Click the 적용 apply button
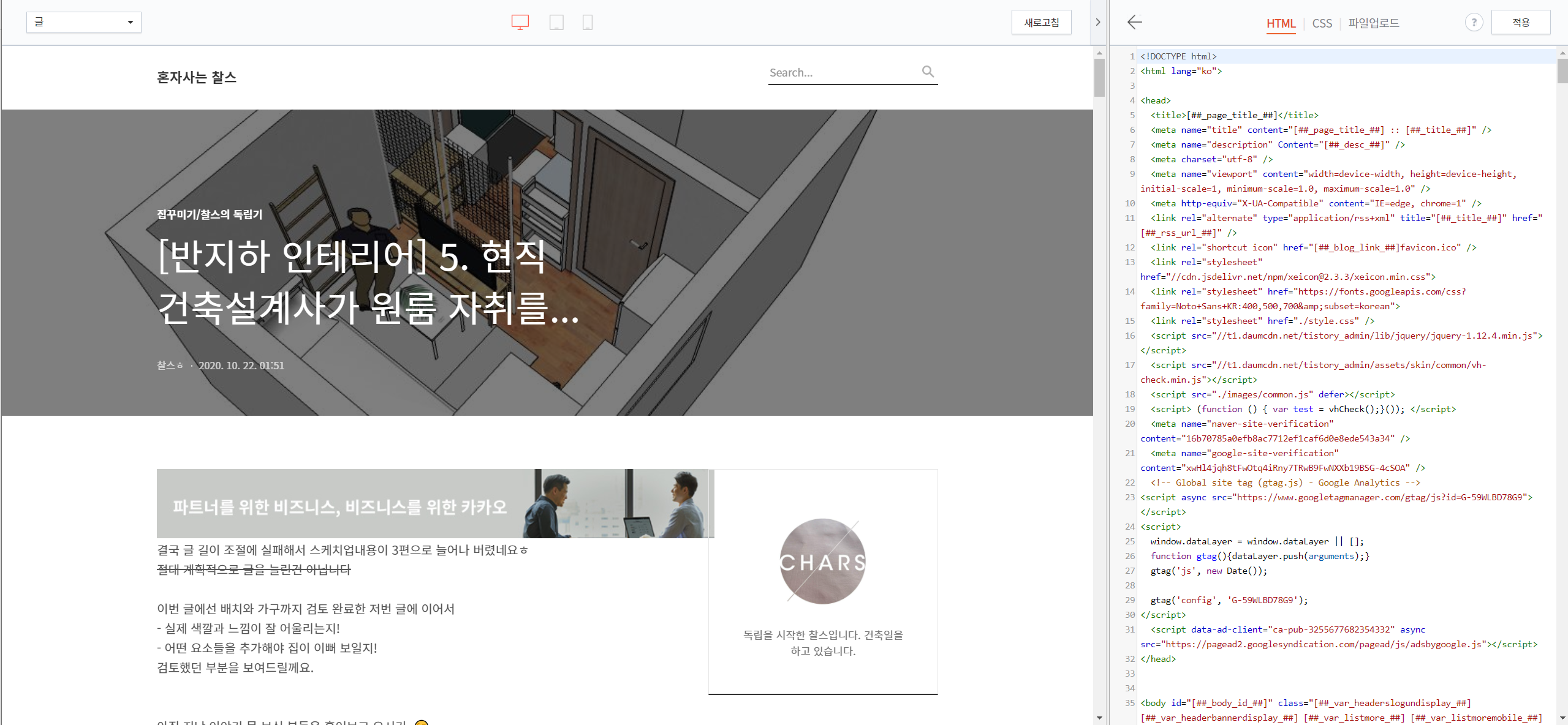The image size is (1568, 725). [x=1520, y=23]
